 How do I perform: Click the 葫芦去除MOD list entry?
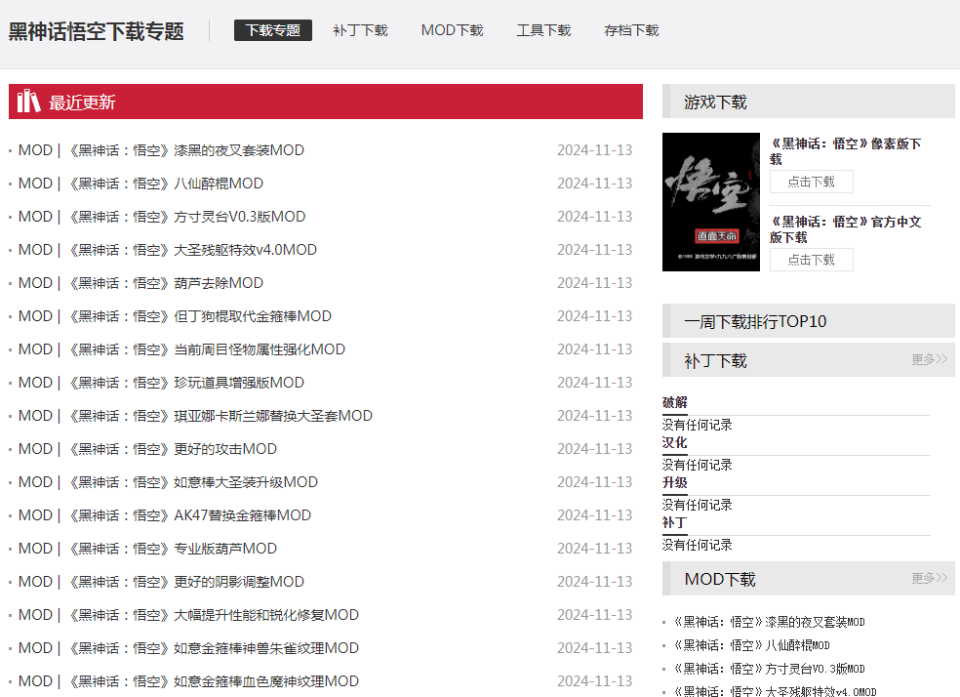tap(141, 283)
